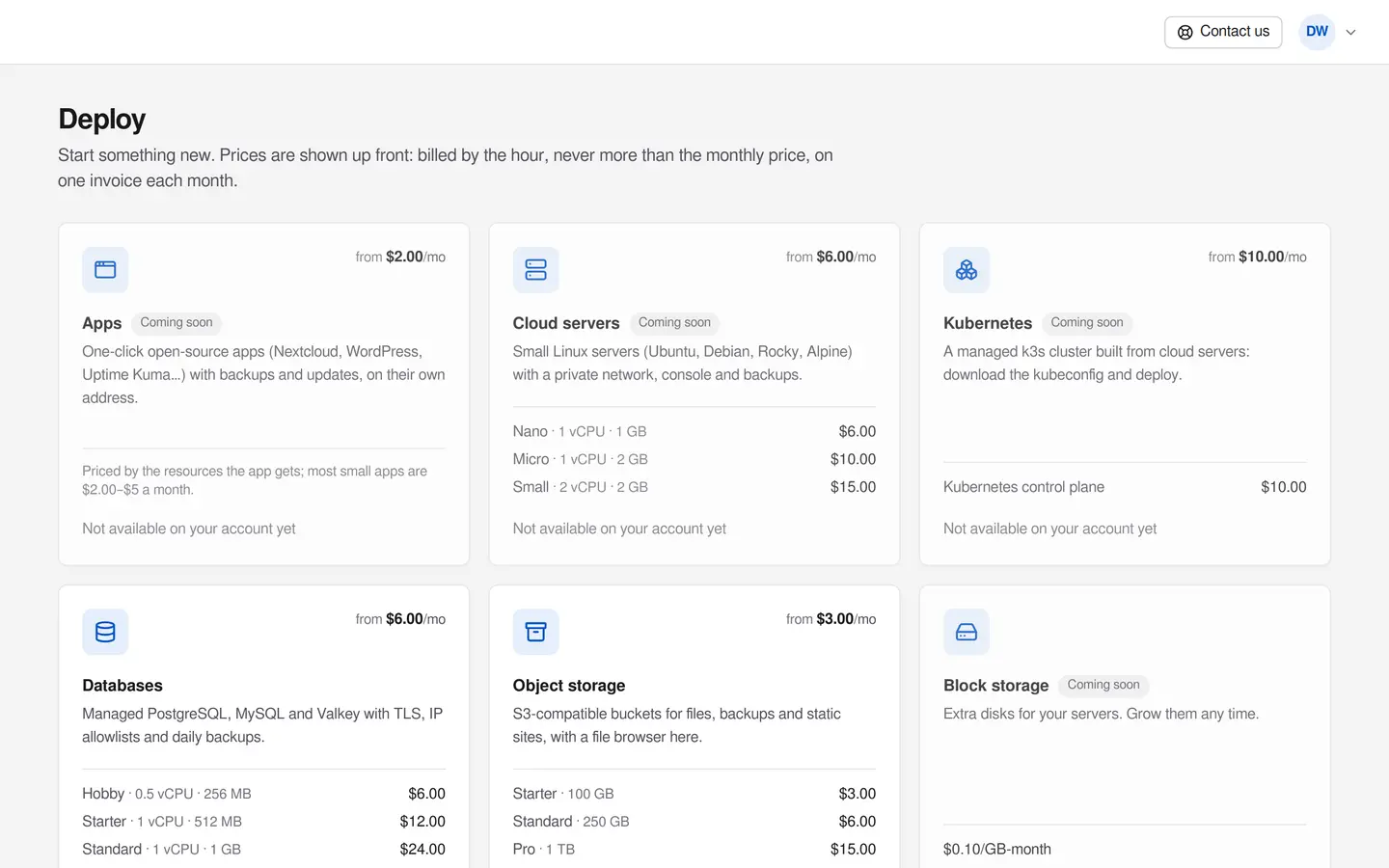The height and width of the screenshot is (868, 1389).
Task: Click the Hobby · 0.5 vCPU · 256 MB plan
Action: tap(263, 795)
